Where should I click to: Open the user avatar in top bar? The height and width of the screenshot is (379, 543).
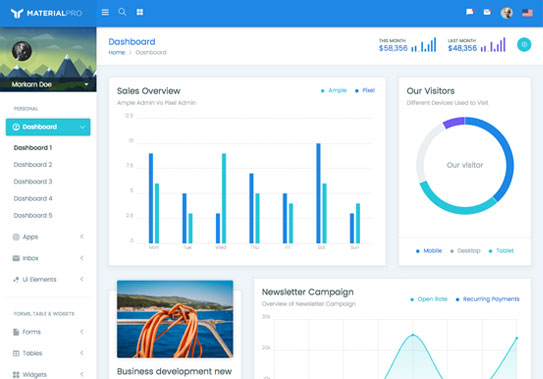[x=506, y=13]
